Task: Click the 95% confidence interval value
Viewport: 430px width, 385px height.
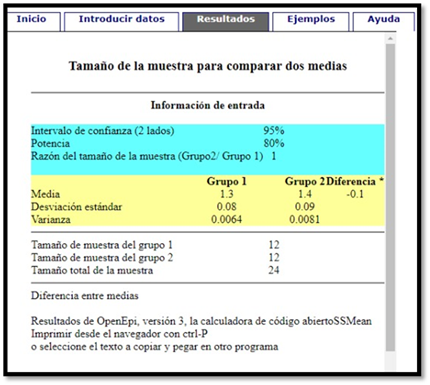Action: [274, 131]
